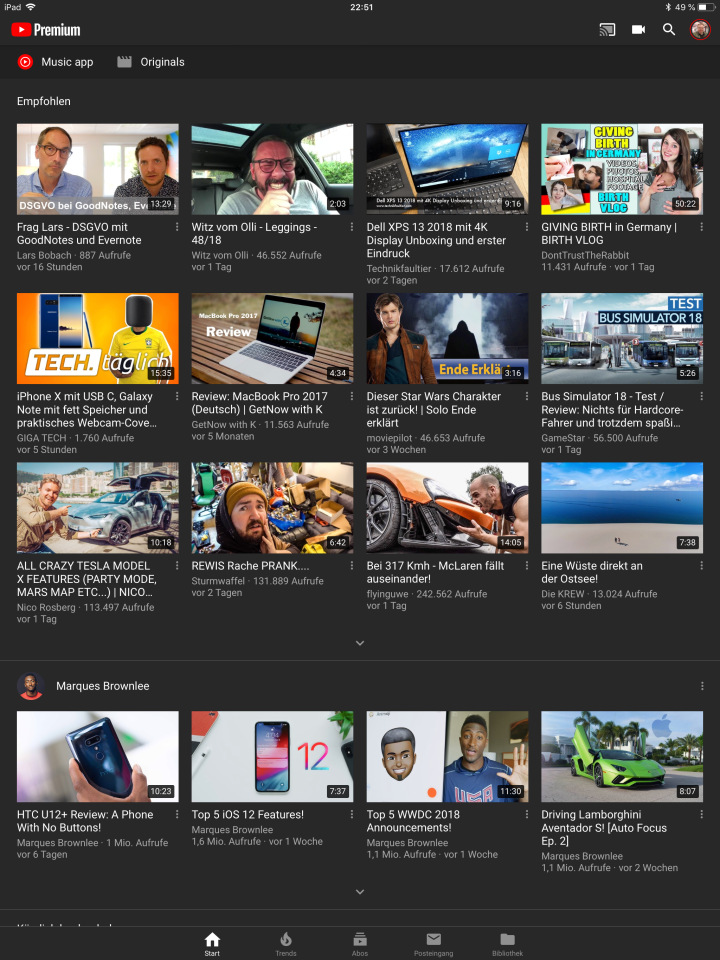Image resolution: width=720 pixels, height=960 pixels.
Task: Click the YouTube Premium logo
Action: pos(46,30)
